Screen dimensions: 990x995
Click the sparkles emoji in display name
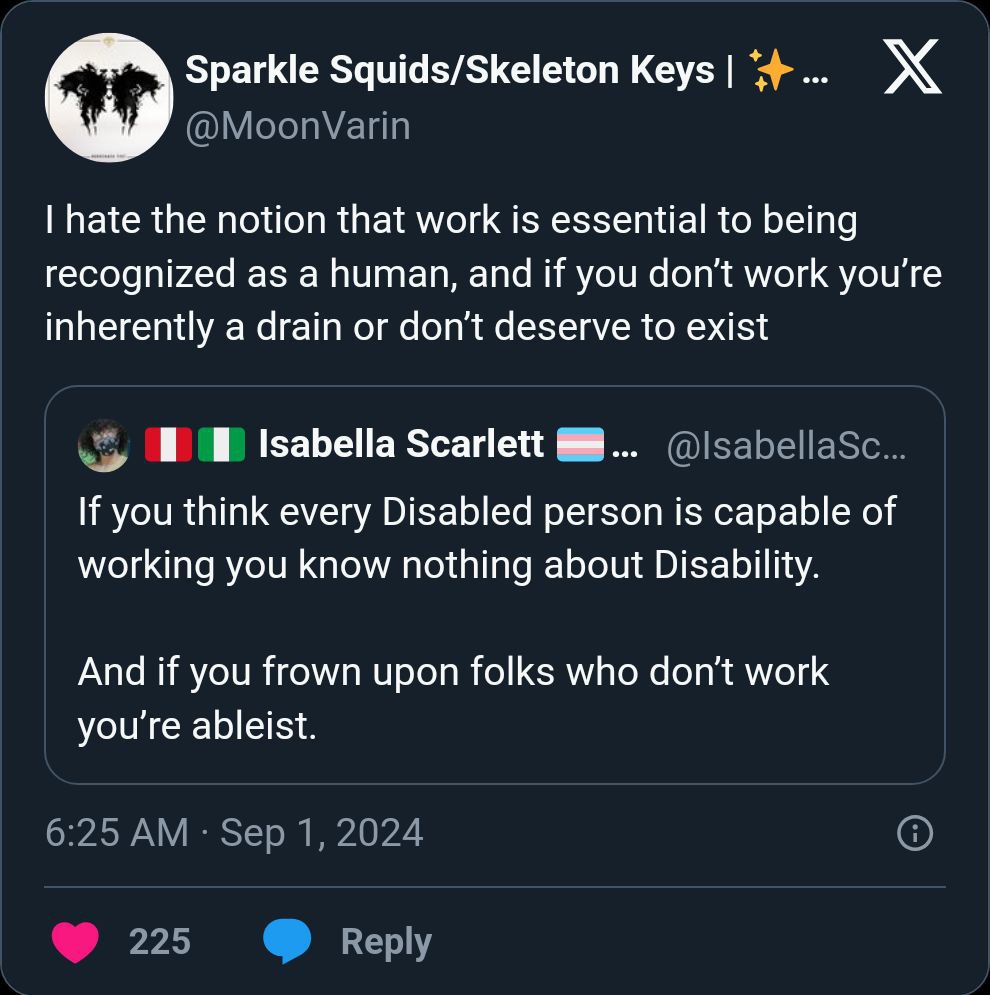[x=771, y=71]
